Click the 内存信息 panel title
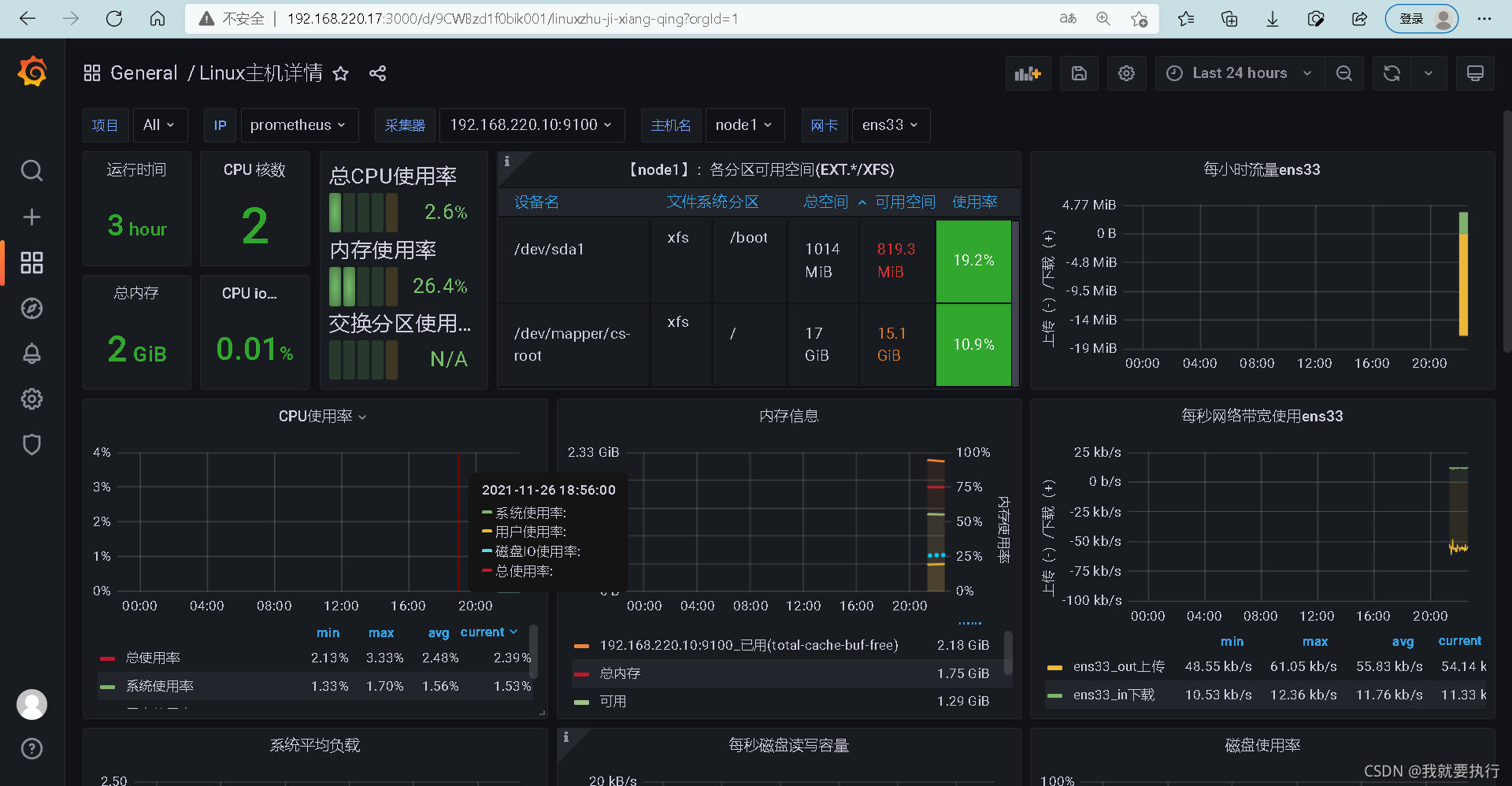This screenshot has width=1512, height=786. [x=789, y=416]
